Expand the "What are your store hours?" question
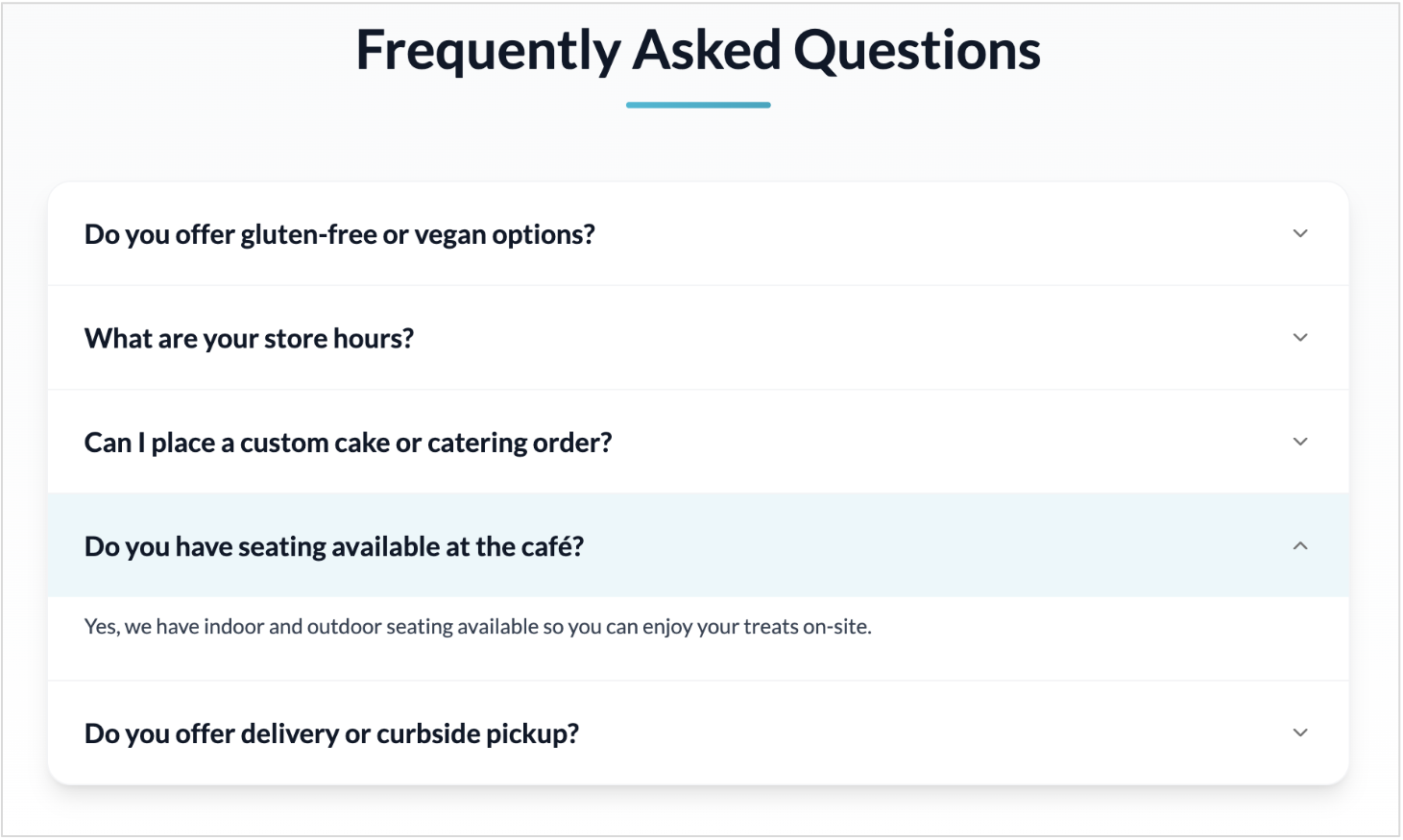Image resolution: width=1403 pixels, height=840 pixels. pos(250,339)
